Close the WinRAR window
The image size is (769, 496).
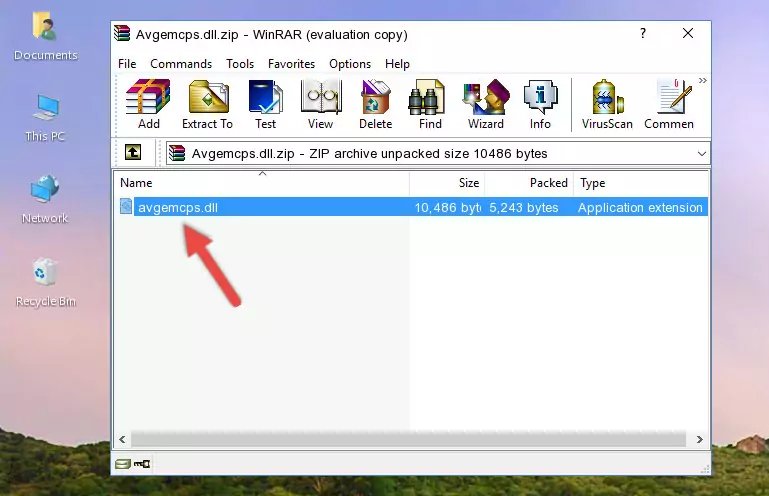click(x=688, y=33)
